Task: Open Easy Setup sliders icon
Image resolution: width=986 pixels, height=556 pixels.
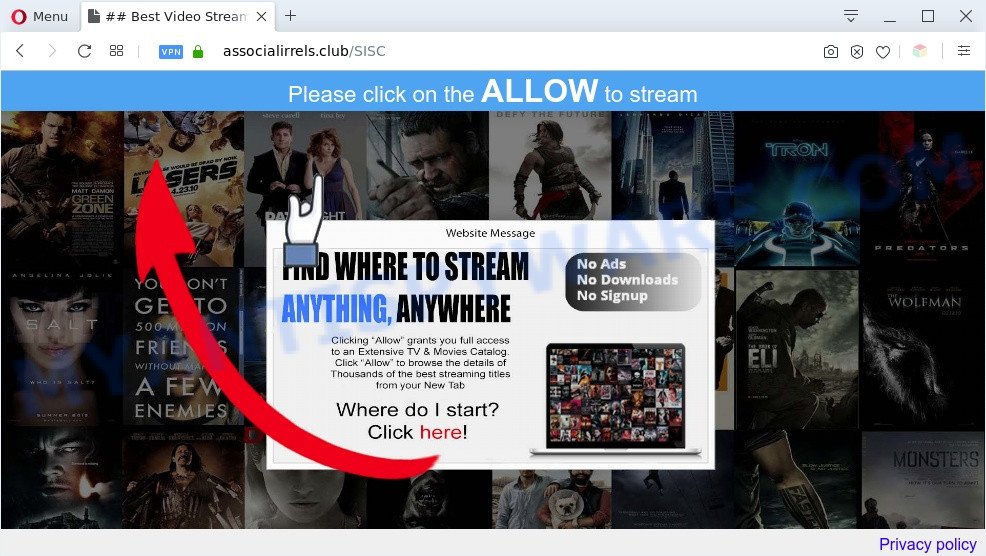Action: (964, 51)
